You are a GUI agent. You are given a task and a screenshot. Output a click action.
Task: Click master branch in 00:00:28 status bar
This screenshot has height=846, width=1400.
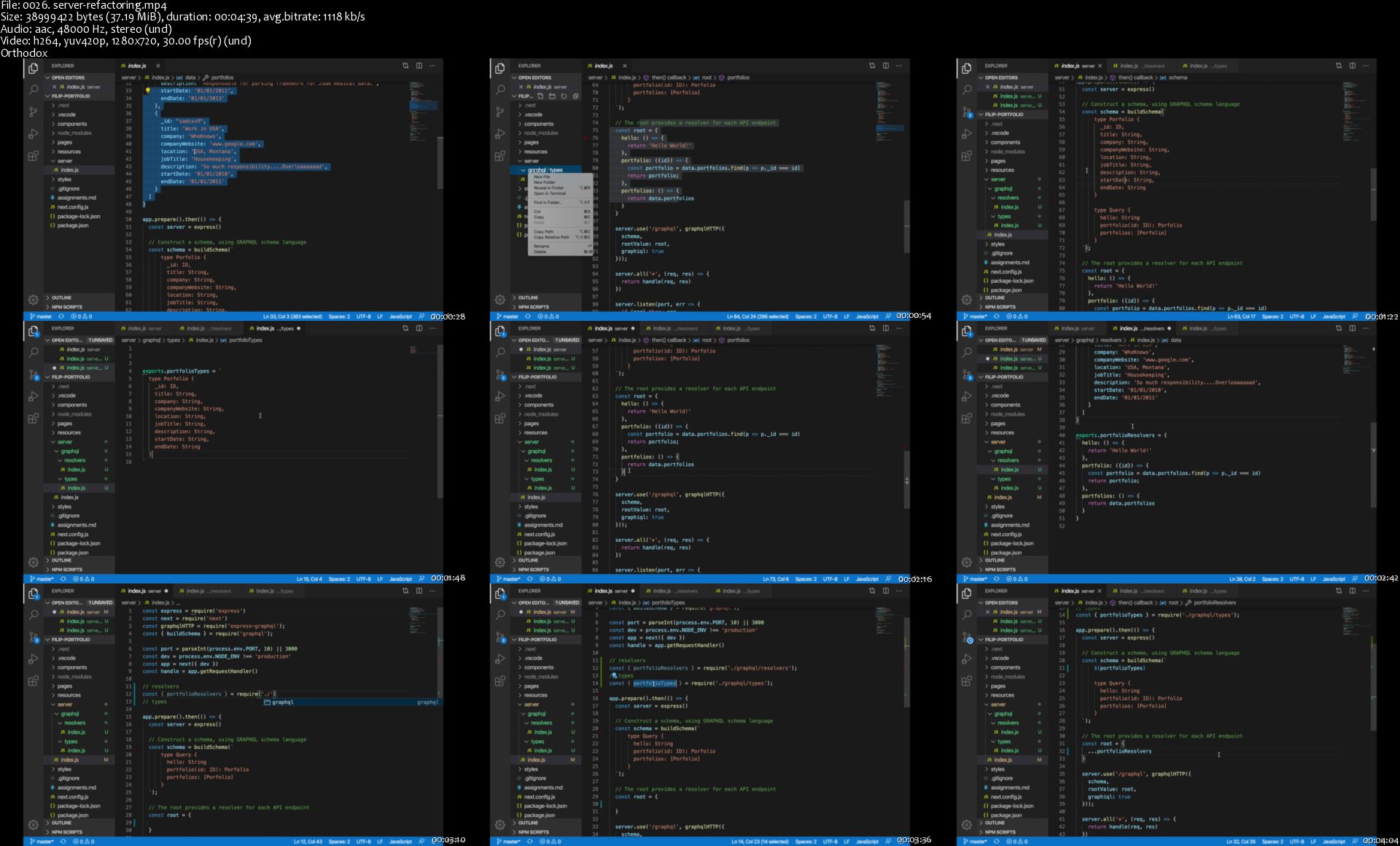click(x=42, y=317)
